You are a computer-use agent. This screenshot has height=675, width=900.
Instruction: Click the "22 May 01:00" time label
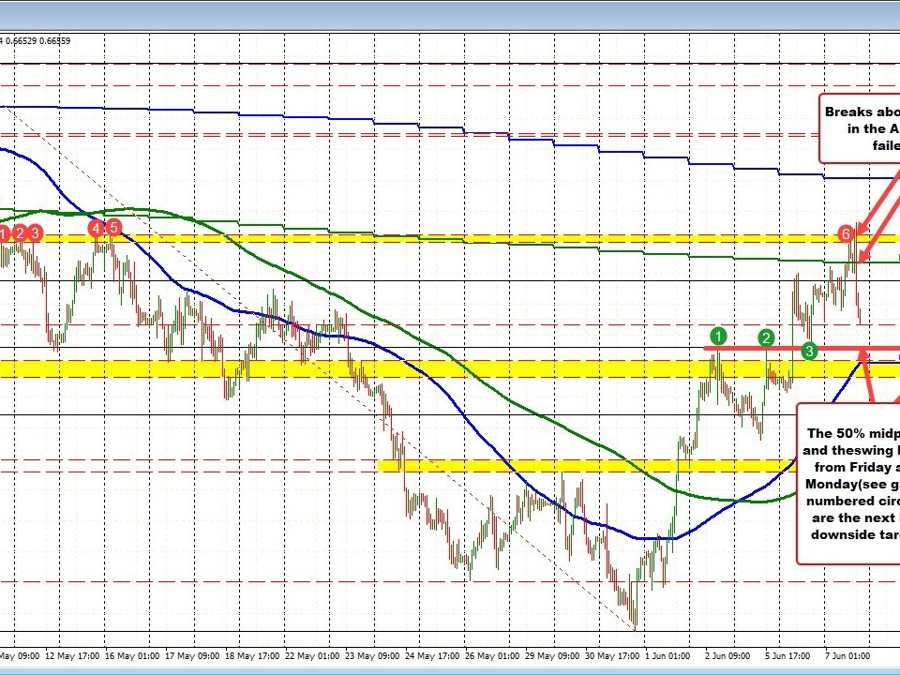tap(312, 655)
